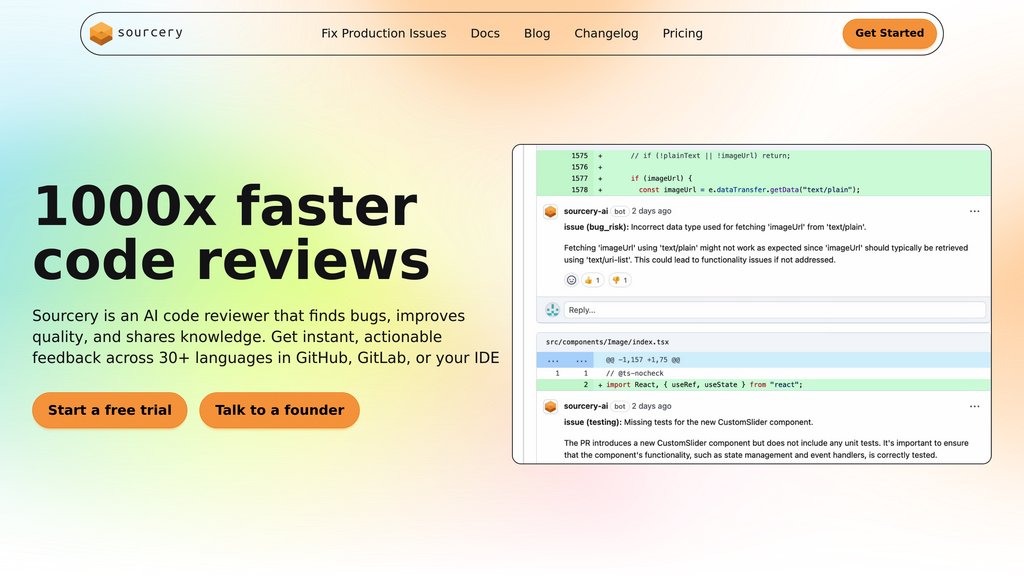
Task: Click the diff hunk header "@@ -1,157 +1,75 @@"
Action: [x=643, y=360]
